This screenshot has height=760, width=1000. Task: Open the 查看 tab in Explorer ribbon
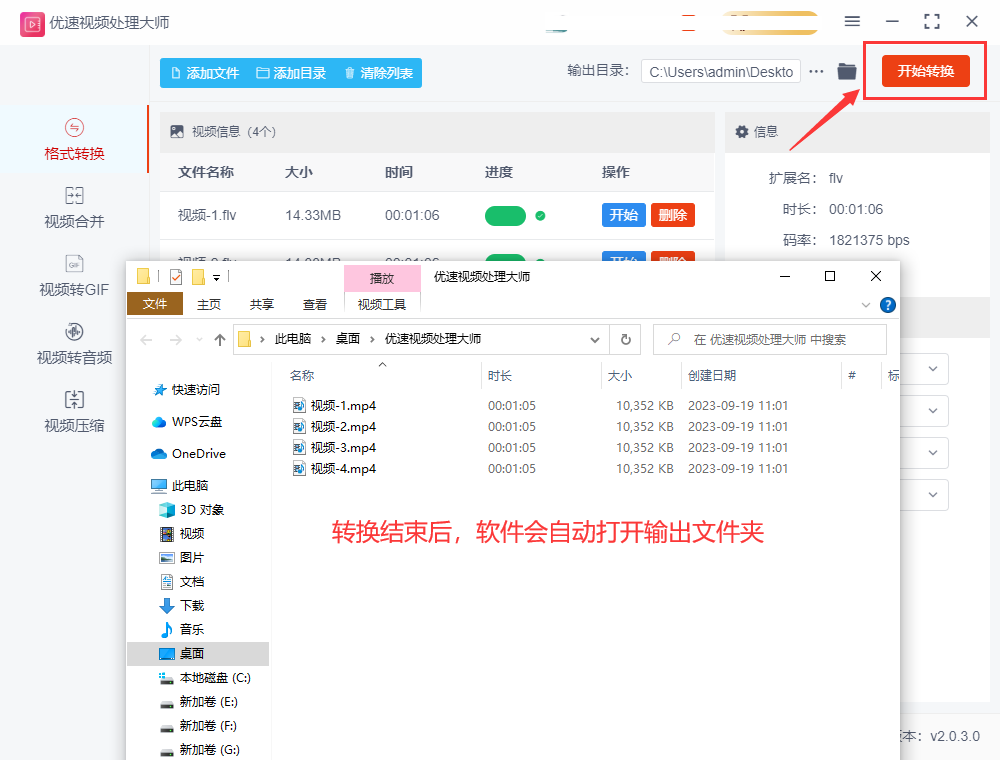[x=314, y=305]
